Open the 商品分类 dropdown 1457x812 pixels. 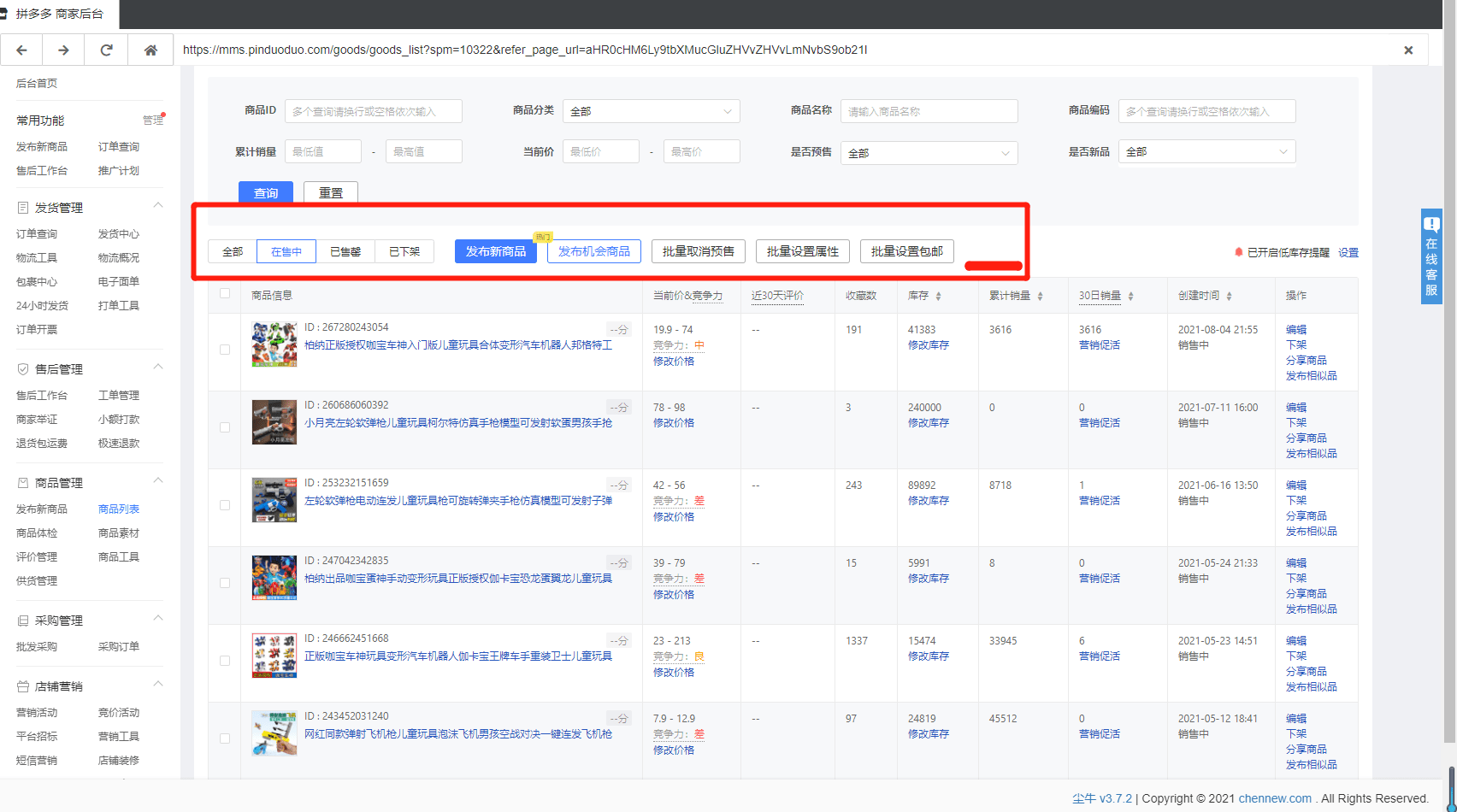point(651,111)
